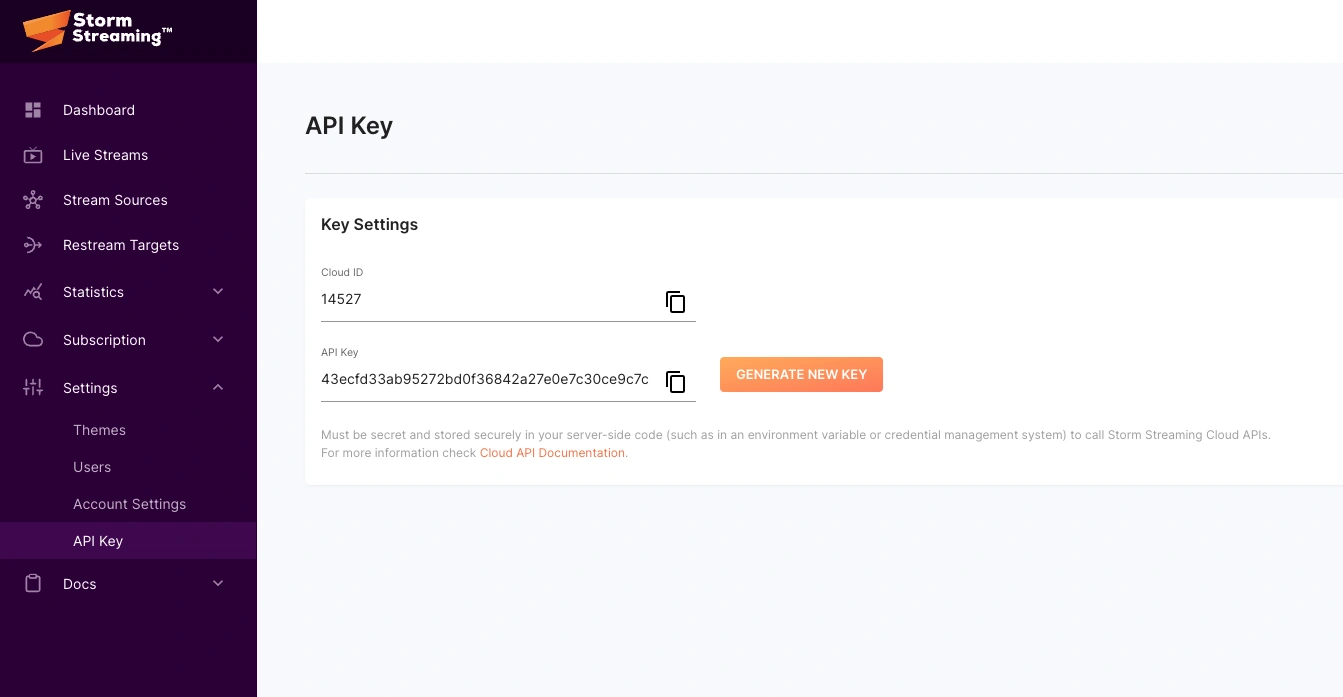The height and width of the screenshot is (697, 1343).
Task: Open the Themes settings page
Action: tap(99, 430)
